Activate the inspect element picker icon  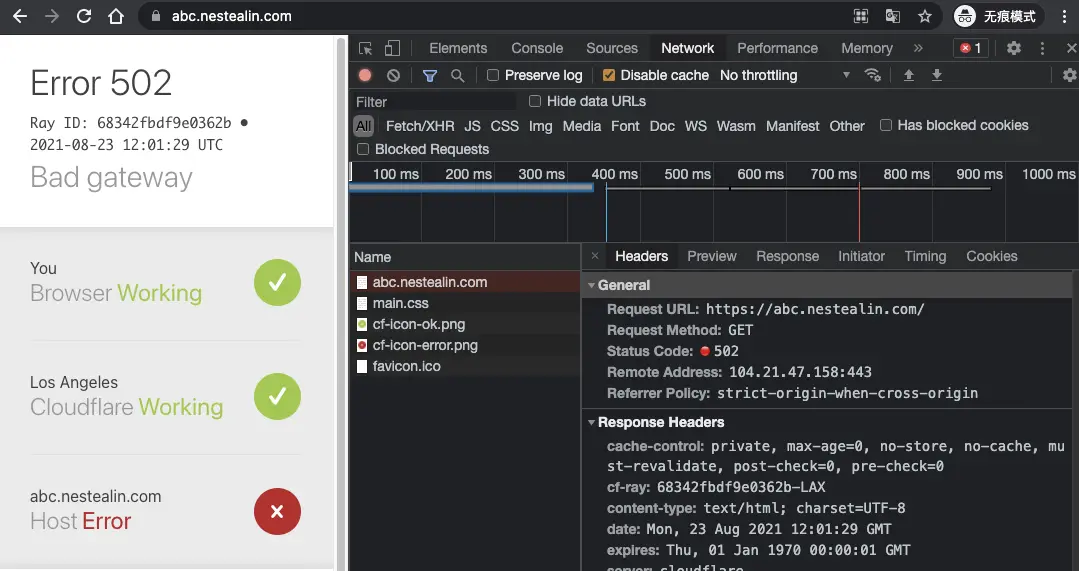point(365,48)
